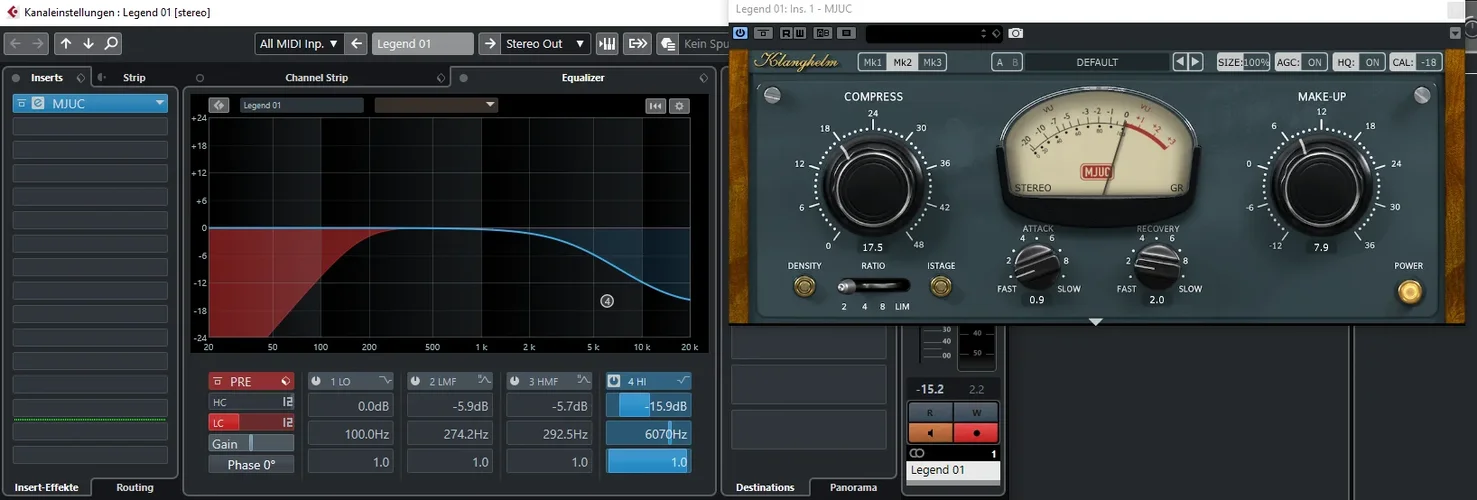Load previous MJUC preset arrow

(x=1180, y=62)
